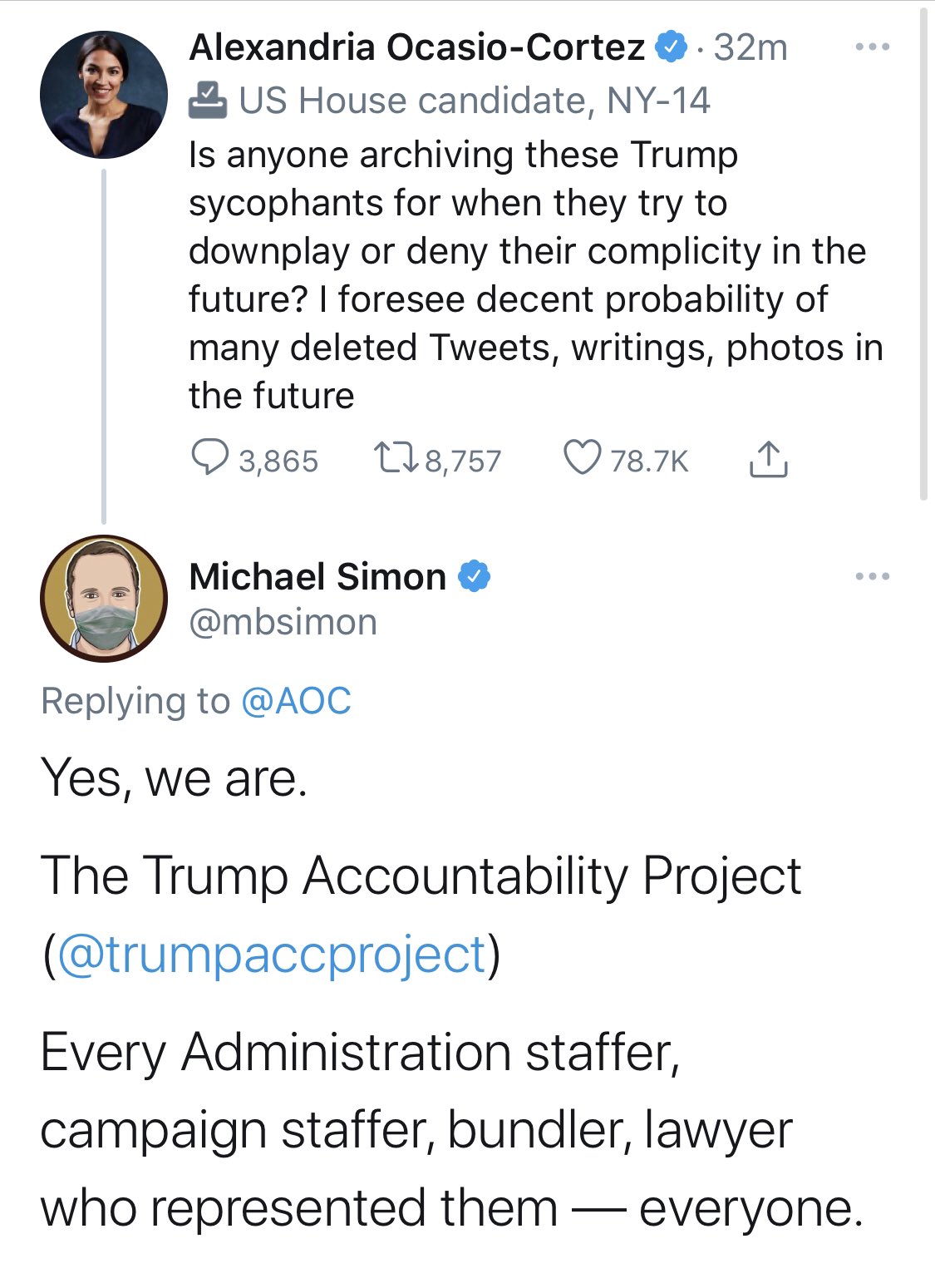Tap the 32m tweet timestamp
This screenshot has height=1288, width=935.
[x=750, y=47]
